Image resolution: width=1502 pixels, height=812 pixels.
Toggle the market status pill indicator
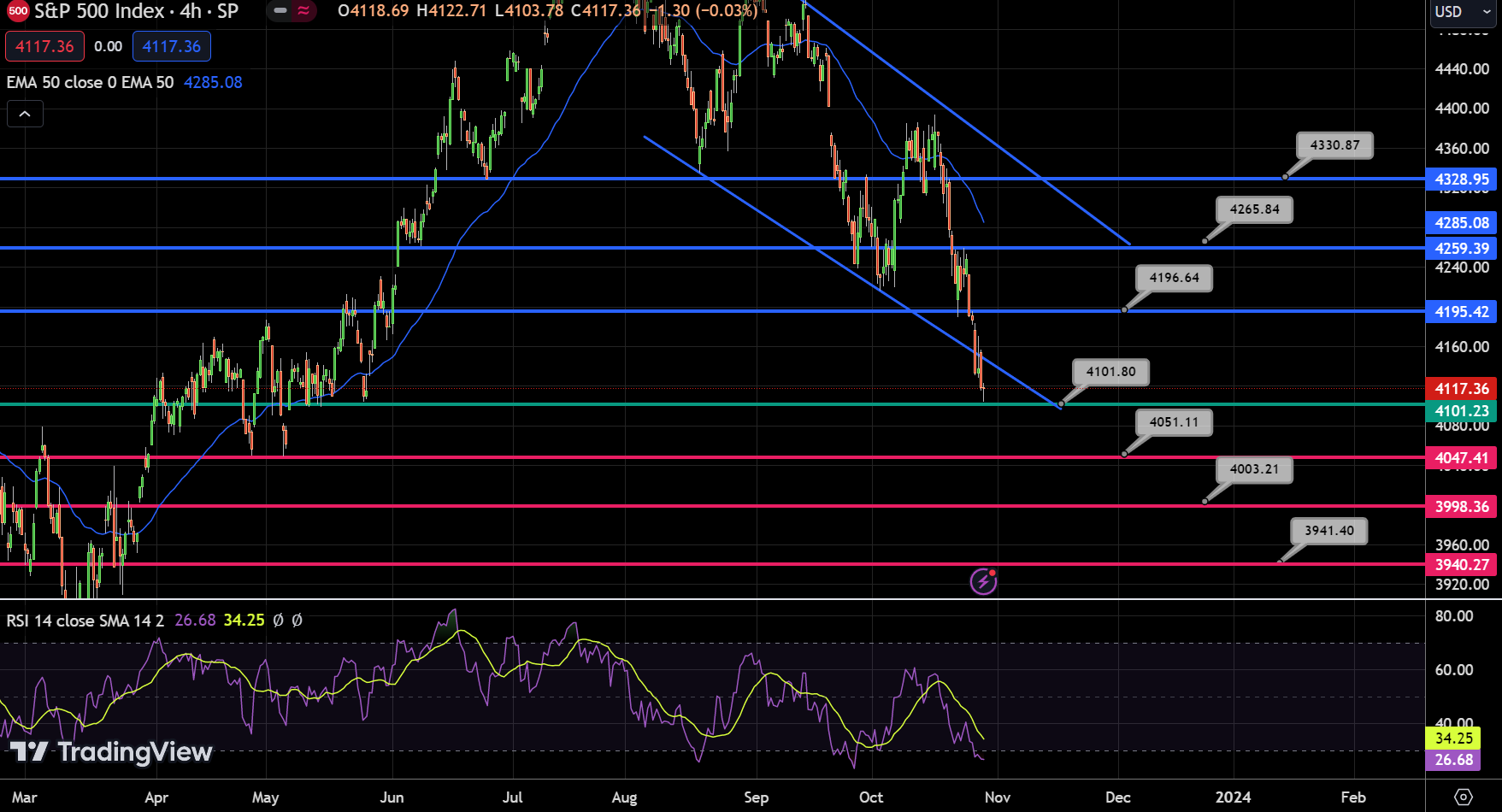tap(292, 11)
